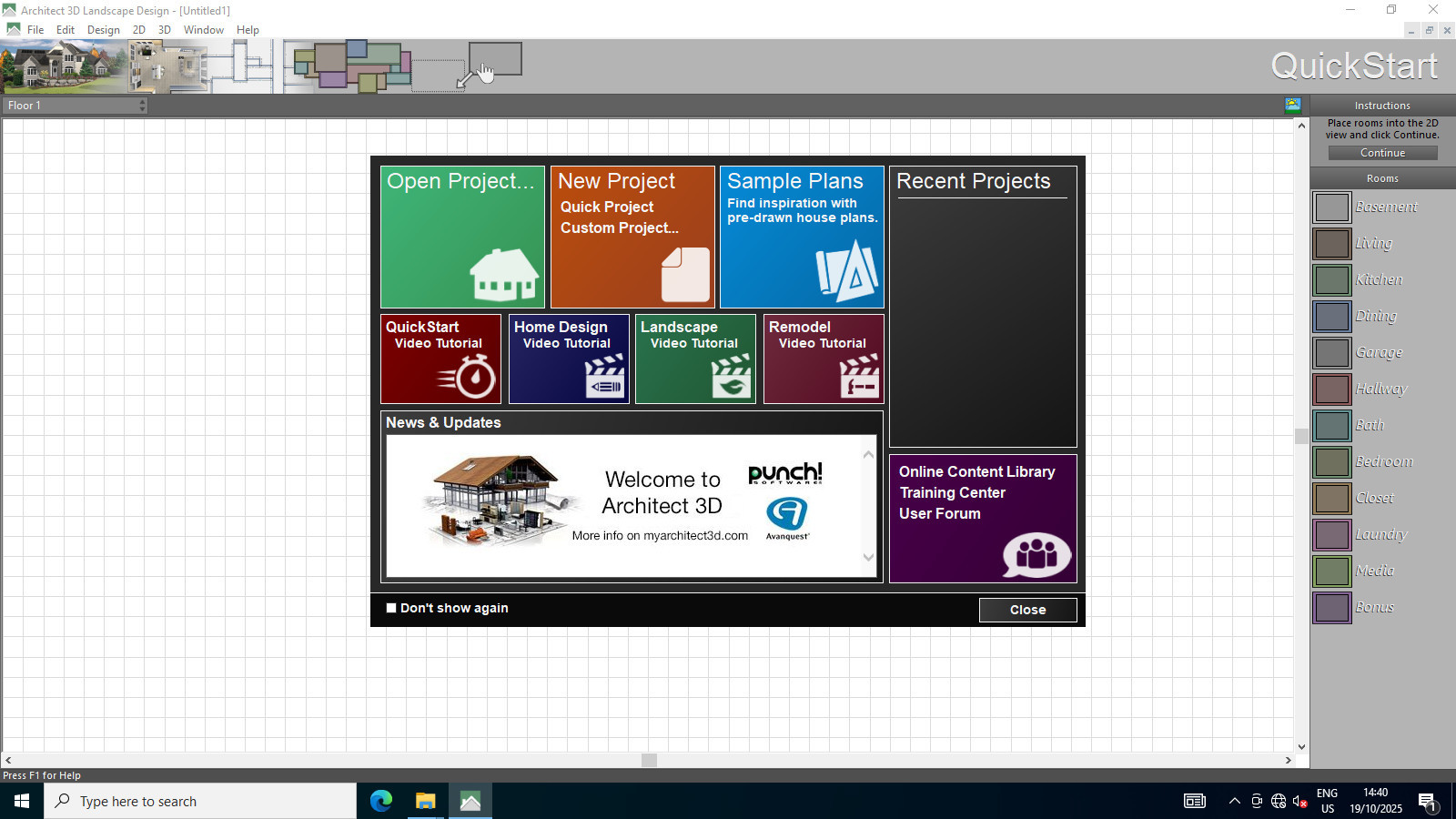Play the Remodel Video Tutorial
This screenshot has height=819, width=1456.
tap(824, 359)
